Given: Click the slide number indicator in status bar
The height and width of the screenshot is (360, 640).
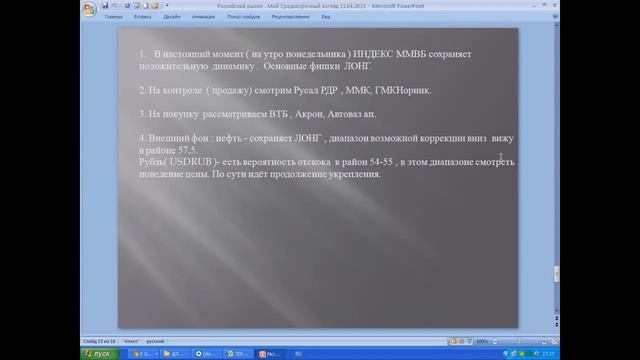Looking at the screenshot, I should (99, 341).
